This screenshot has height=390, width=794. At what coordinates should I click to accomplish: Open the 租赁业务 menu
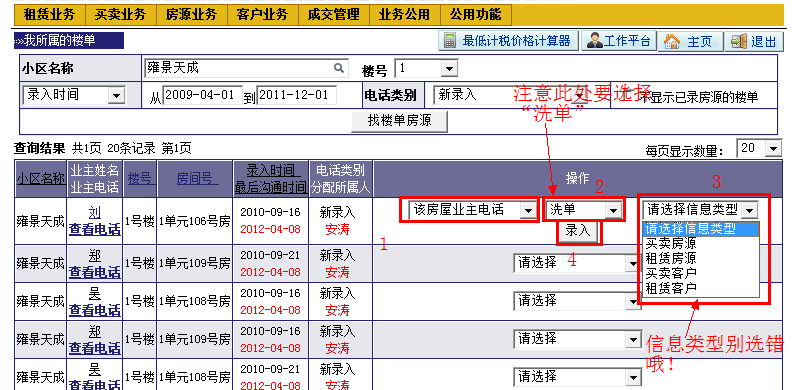point(50,15)
